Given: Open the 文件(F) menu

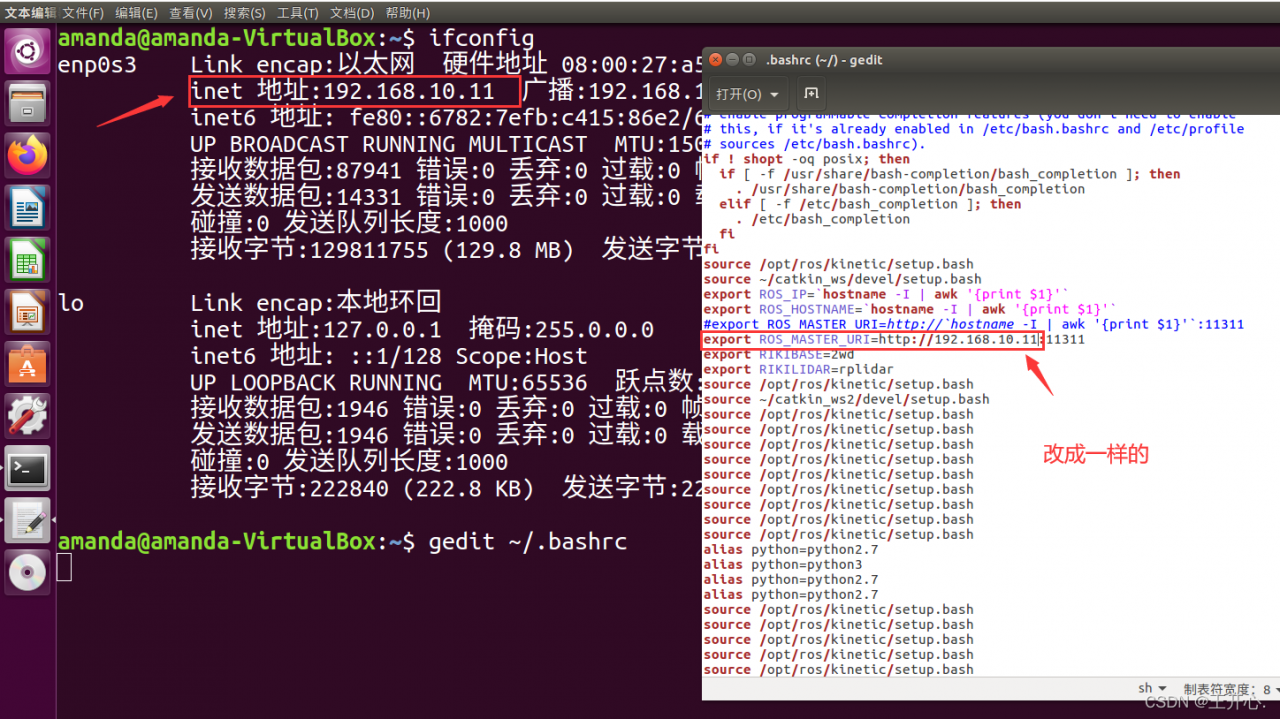Looking at the screenshot, I should [83, 13].
